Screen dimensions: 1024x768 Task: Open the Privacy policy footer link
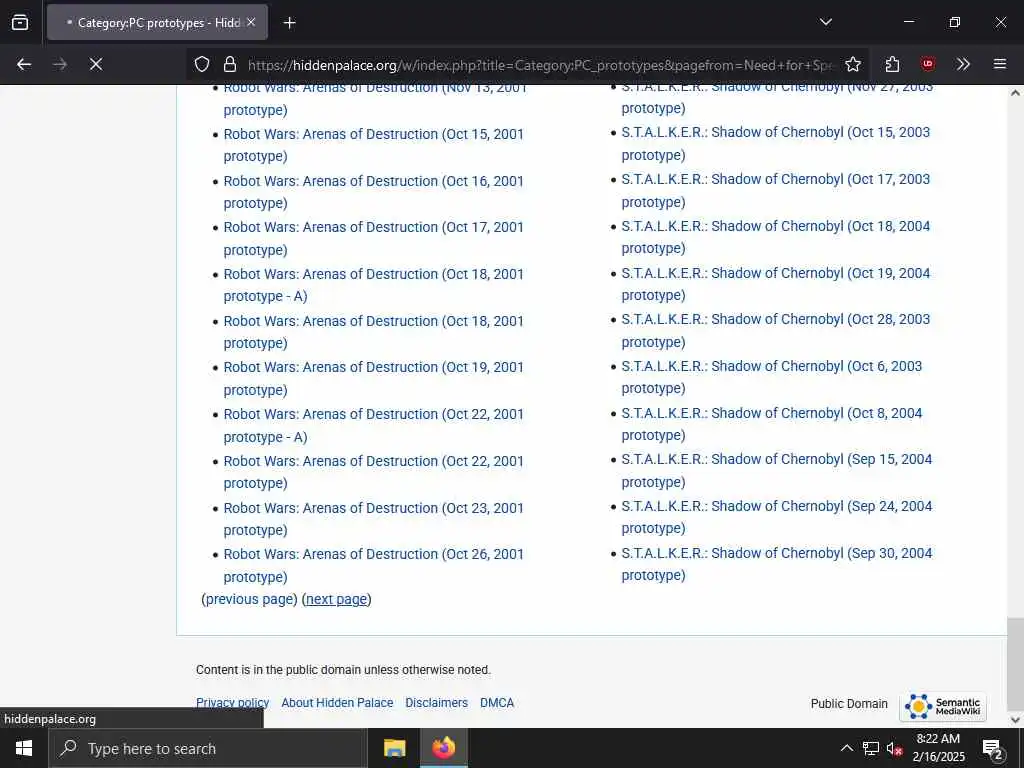pos(232,703)
